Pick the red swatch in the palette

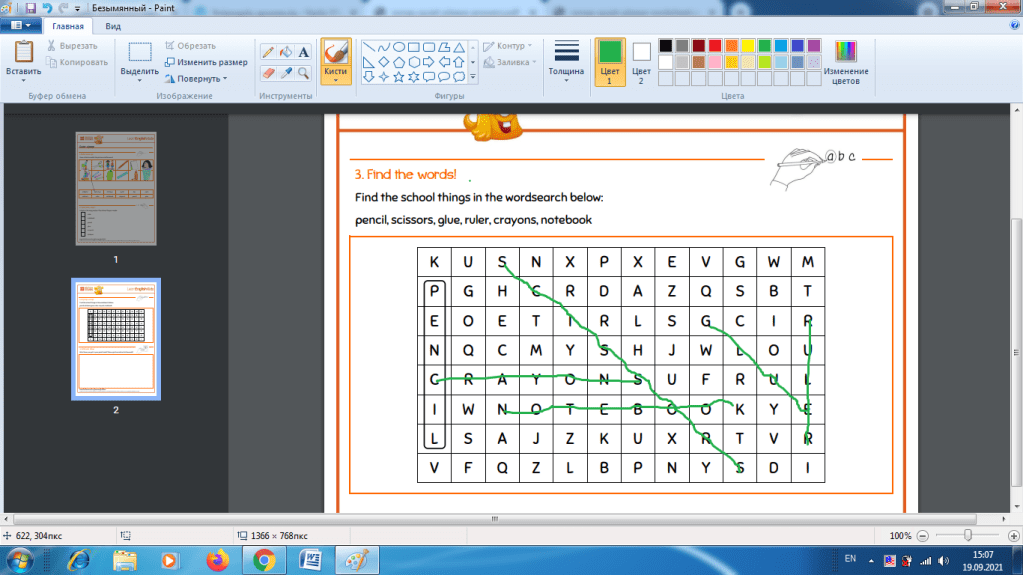(714, 46)
